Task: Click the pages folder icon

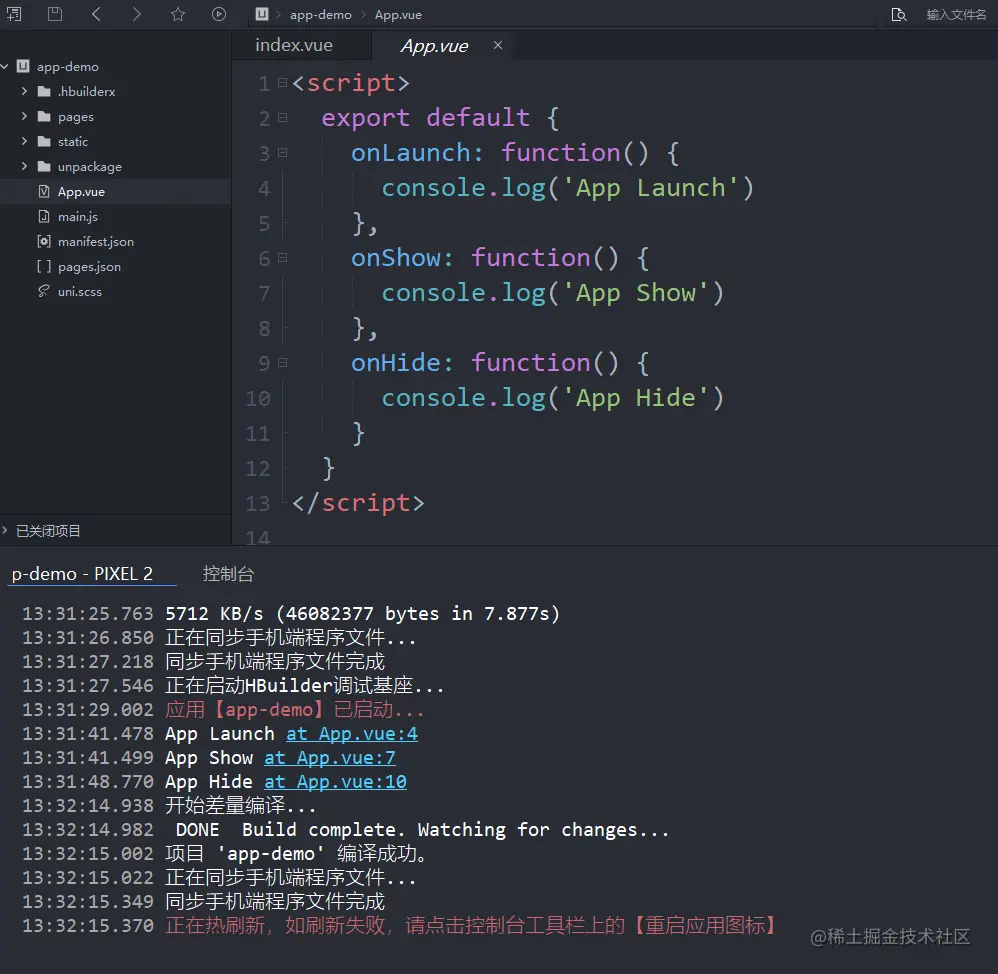Action: (x=44, y=116)
